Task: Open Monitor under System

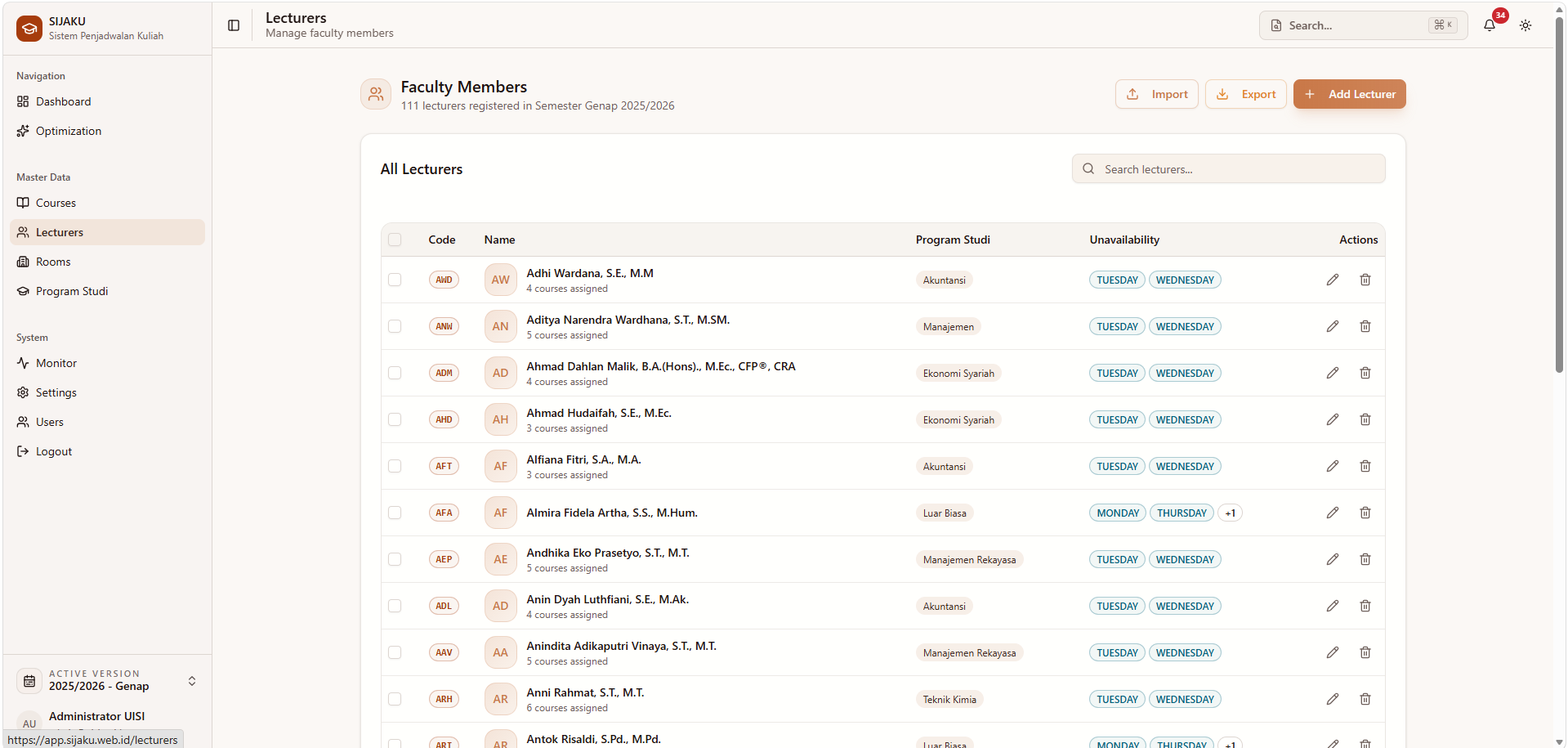Action: (x=107, y=363)
